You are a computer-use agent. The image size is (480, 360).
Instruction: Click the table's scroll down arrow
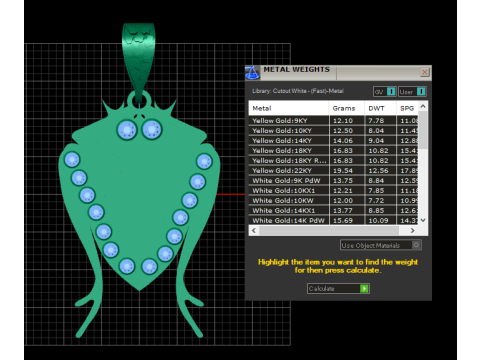tap(423, 220)
